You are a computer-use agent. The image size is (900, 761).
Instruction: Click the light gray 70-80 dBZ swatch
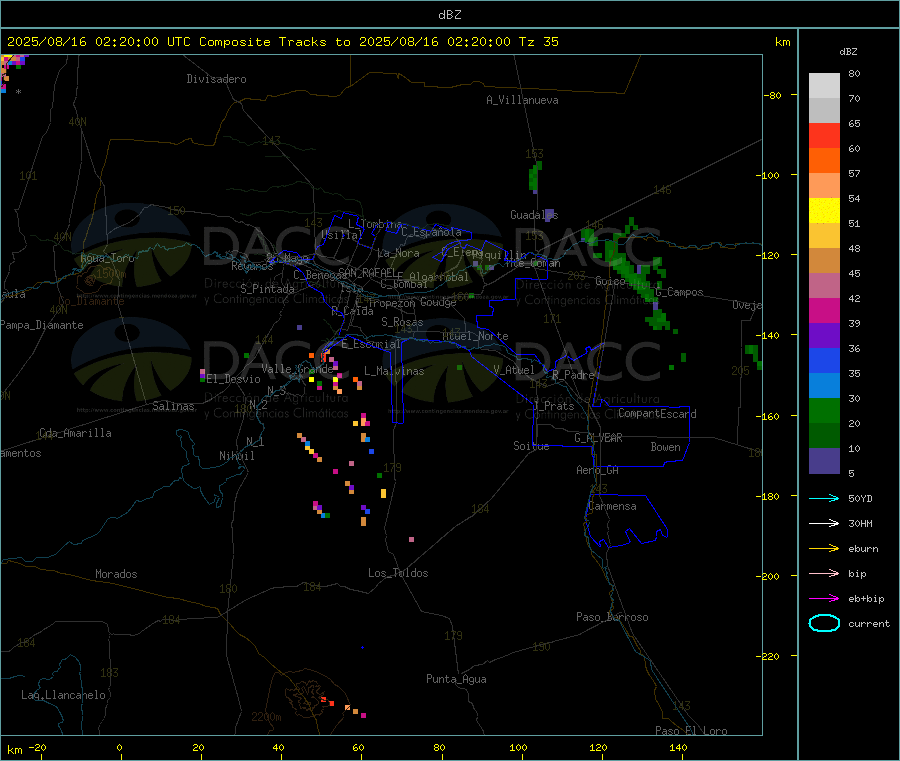click(824, 86)
